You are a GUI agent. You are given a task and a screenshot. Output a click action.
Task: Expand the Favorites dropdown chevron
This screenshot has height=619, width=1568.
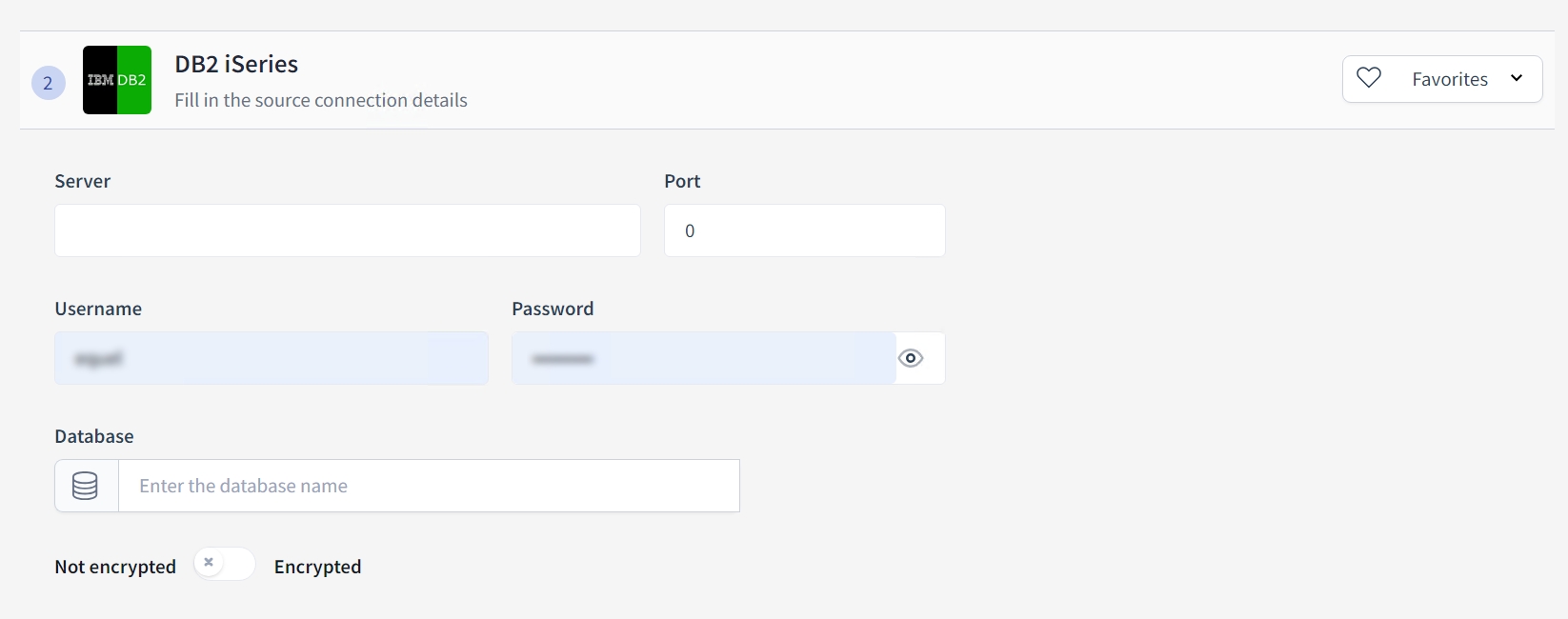[1517, 78]
